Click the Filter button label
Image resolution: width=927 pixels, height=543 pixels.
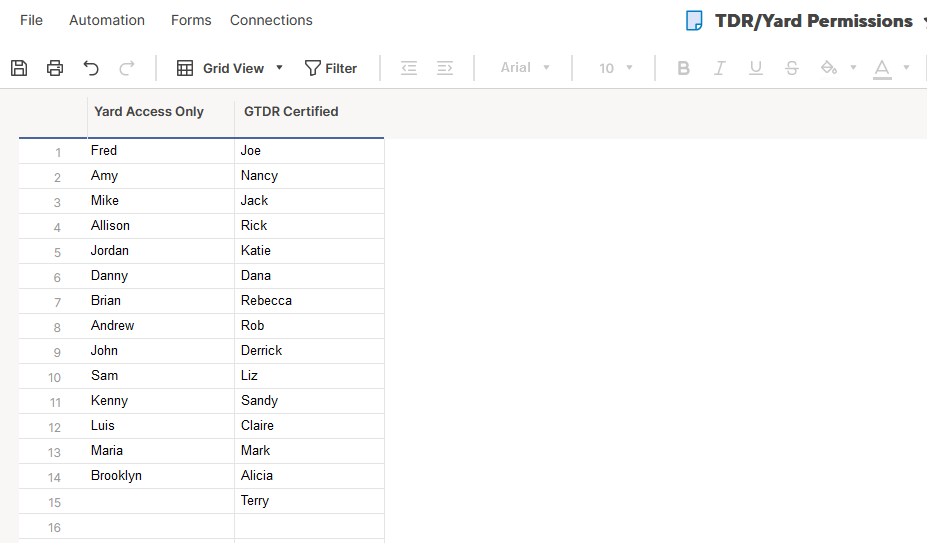(341, 69)
